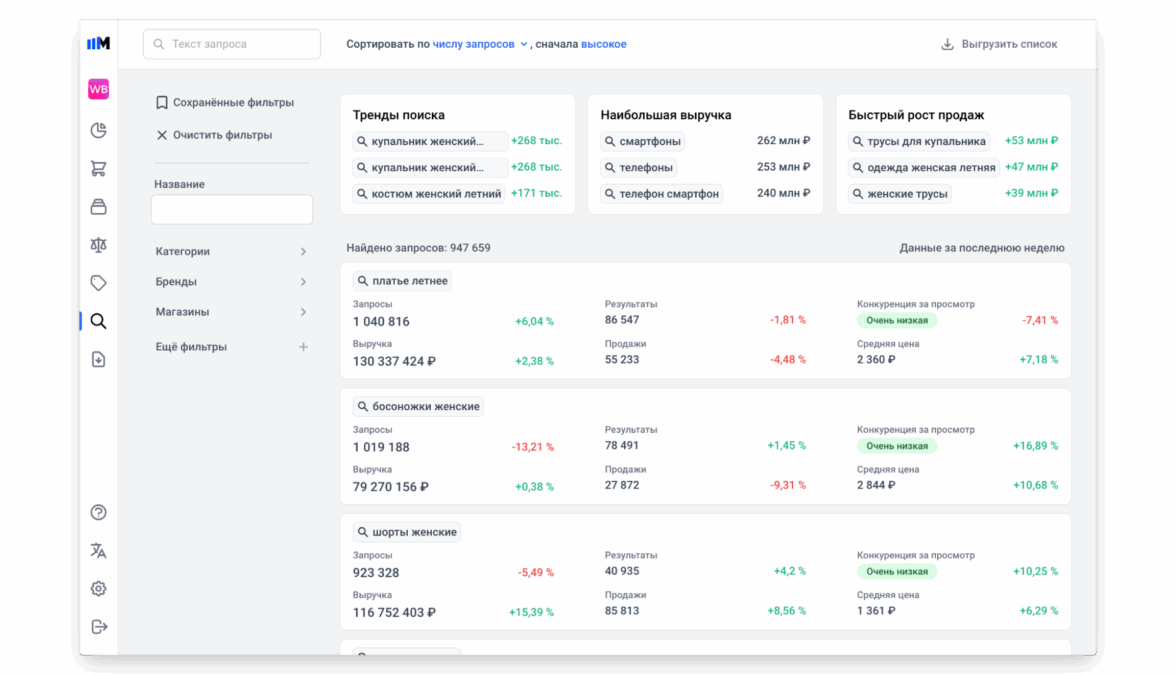Select the смартфоны query tag
The height and width of the screenshot is (675, 1176).
click(643, 142)
